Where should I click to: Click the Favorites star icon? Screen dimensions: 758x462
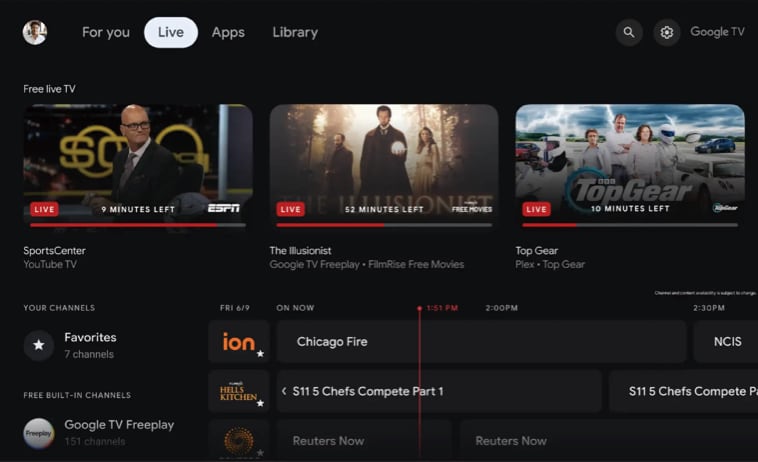tap(39, 345)
